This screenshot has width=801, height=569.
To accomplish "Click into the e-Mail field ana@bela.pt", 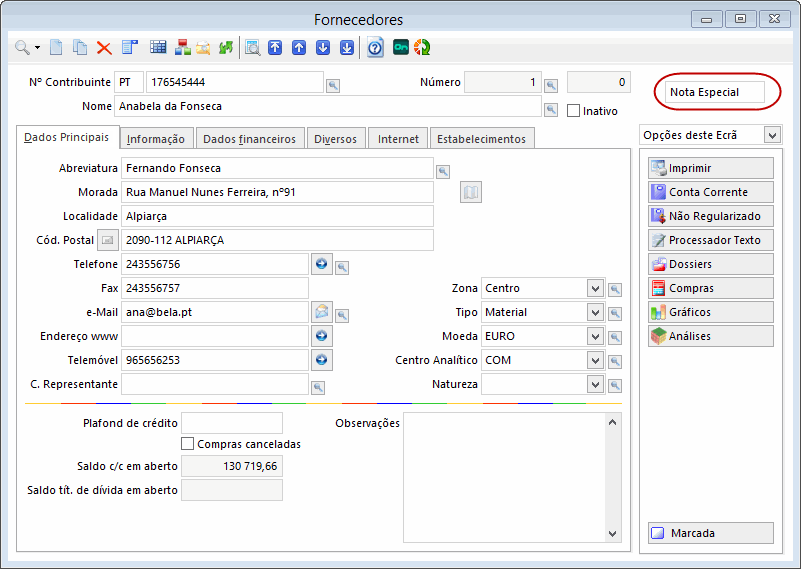I will [x=215, y=312].
